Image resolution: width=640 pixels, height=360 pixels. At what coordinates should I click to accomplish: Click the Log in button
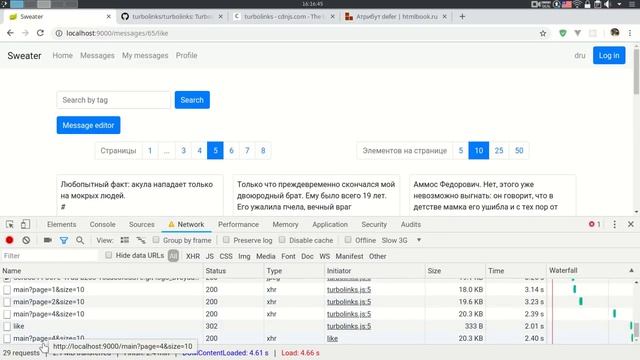pos(609,56)
